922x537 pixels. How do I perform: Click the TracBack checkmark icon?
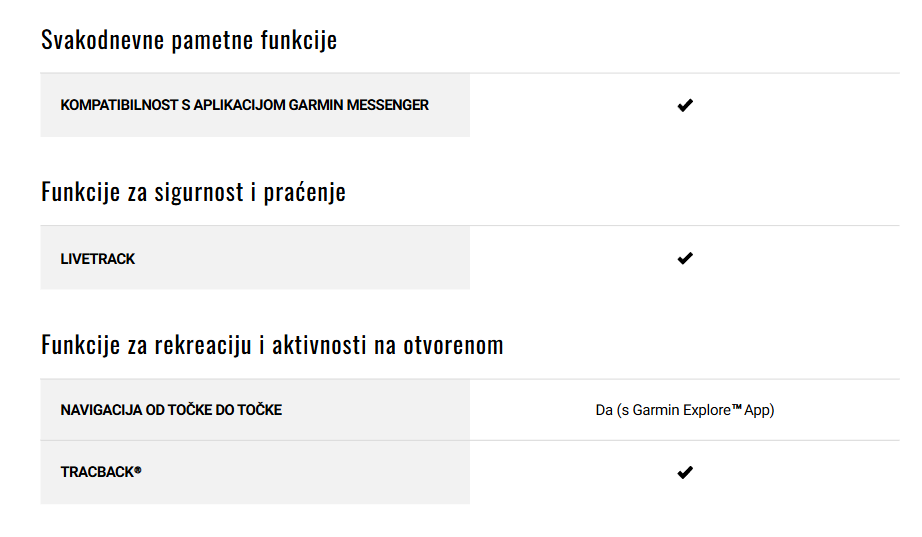[x=684, y=472]
